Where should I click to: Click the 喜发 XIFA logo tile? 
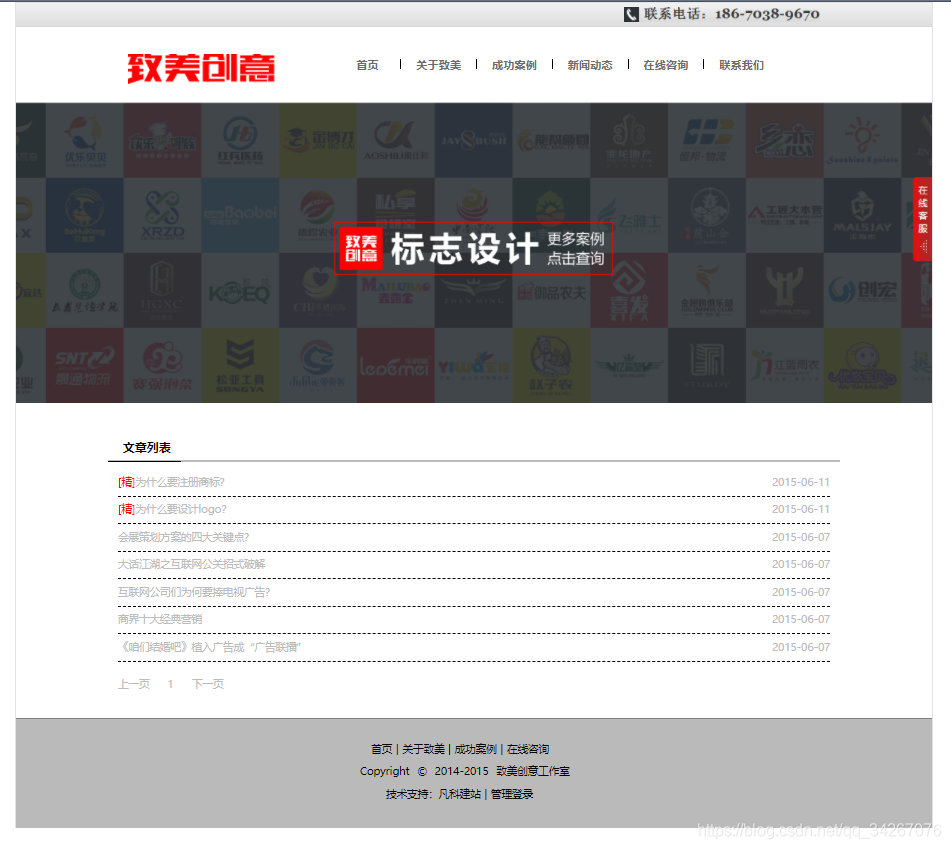click(629, 290)
